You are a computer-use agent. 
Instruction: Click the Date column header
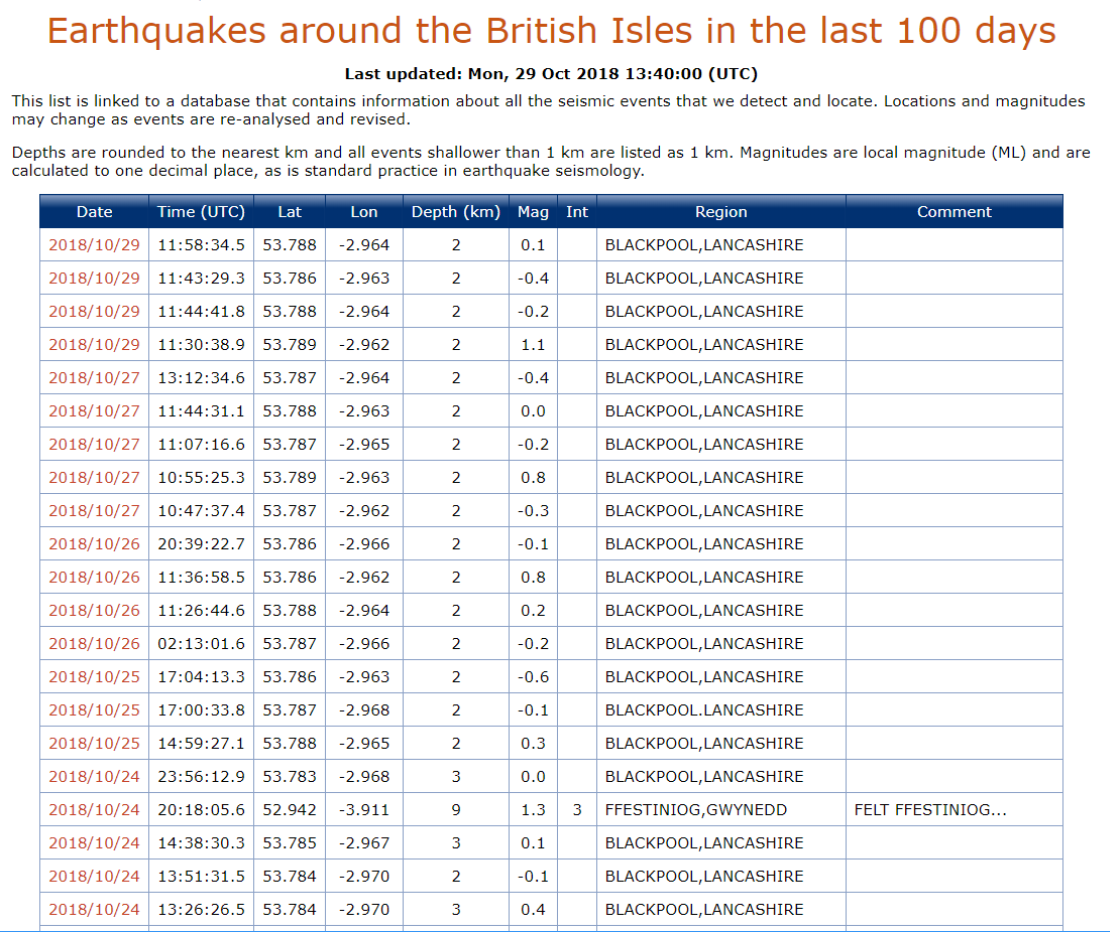94,212
